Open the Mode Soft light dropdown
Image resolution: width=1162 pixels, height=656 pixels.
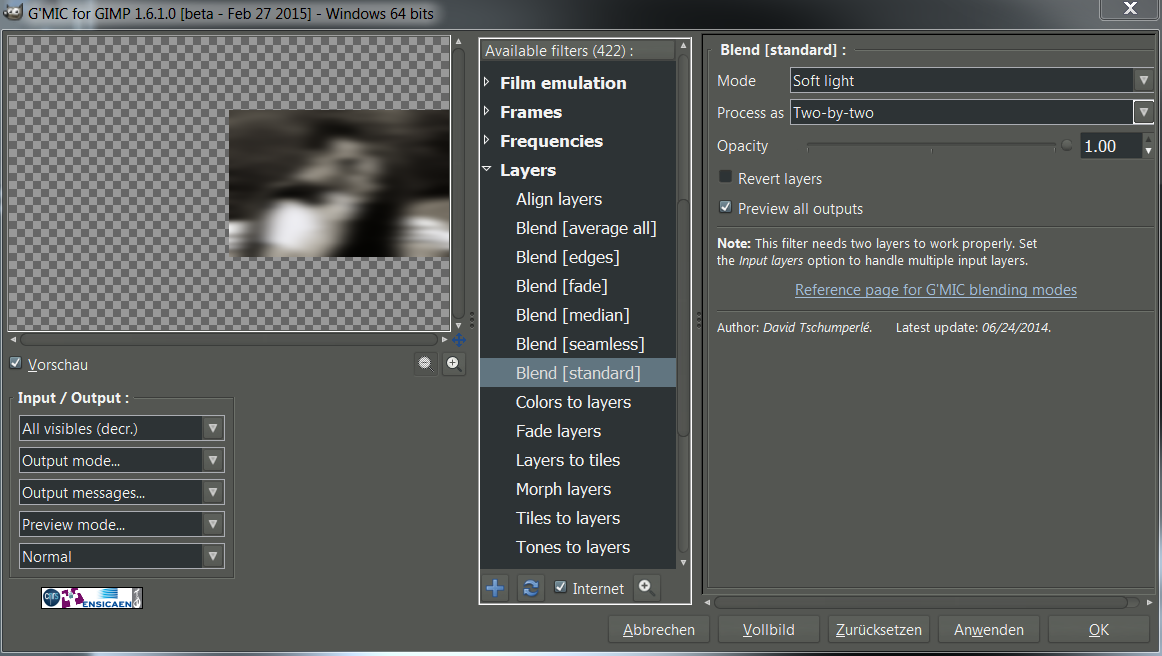tap(972, 80)
